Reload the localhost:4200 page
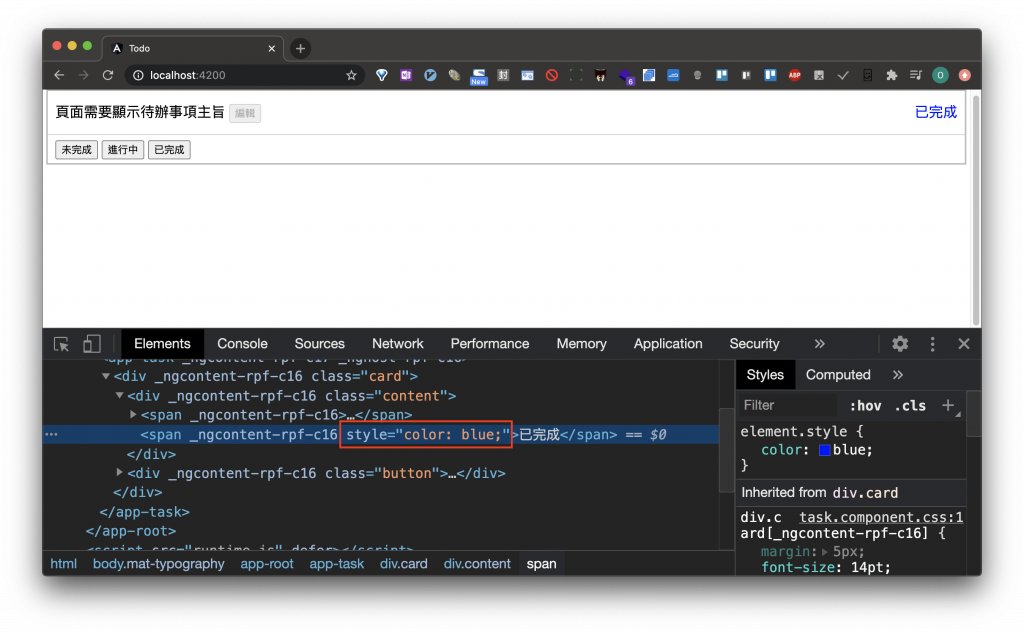The image size is (1024, 632). (108, 75)
